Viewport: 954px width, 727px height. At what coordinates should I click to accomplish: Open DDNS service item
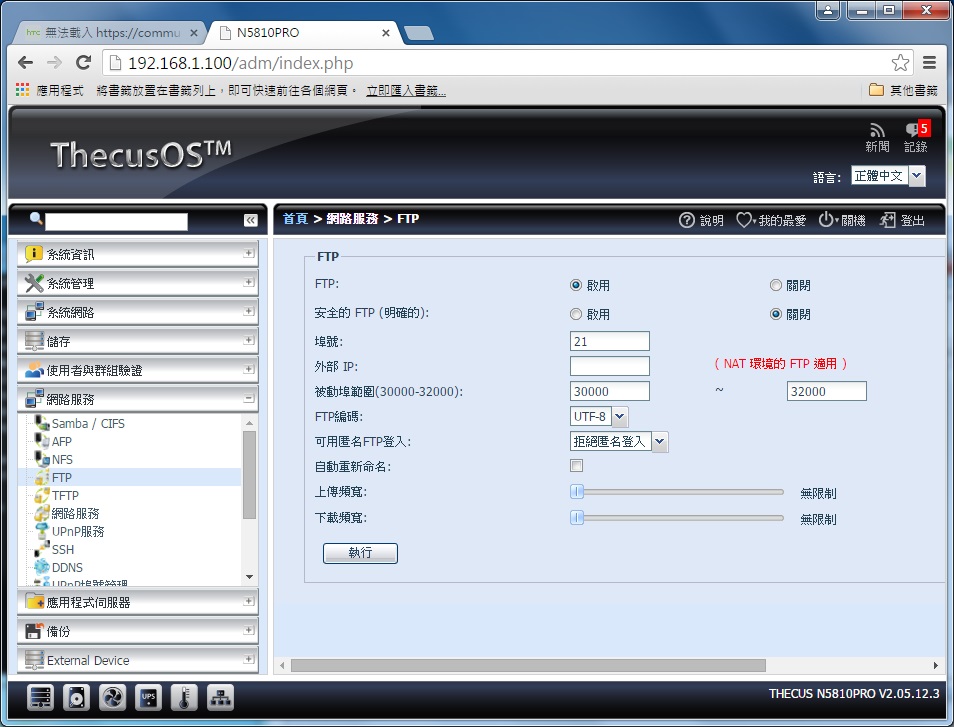pyautogui.click(x=67, y=568)
